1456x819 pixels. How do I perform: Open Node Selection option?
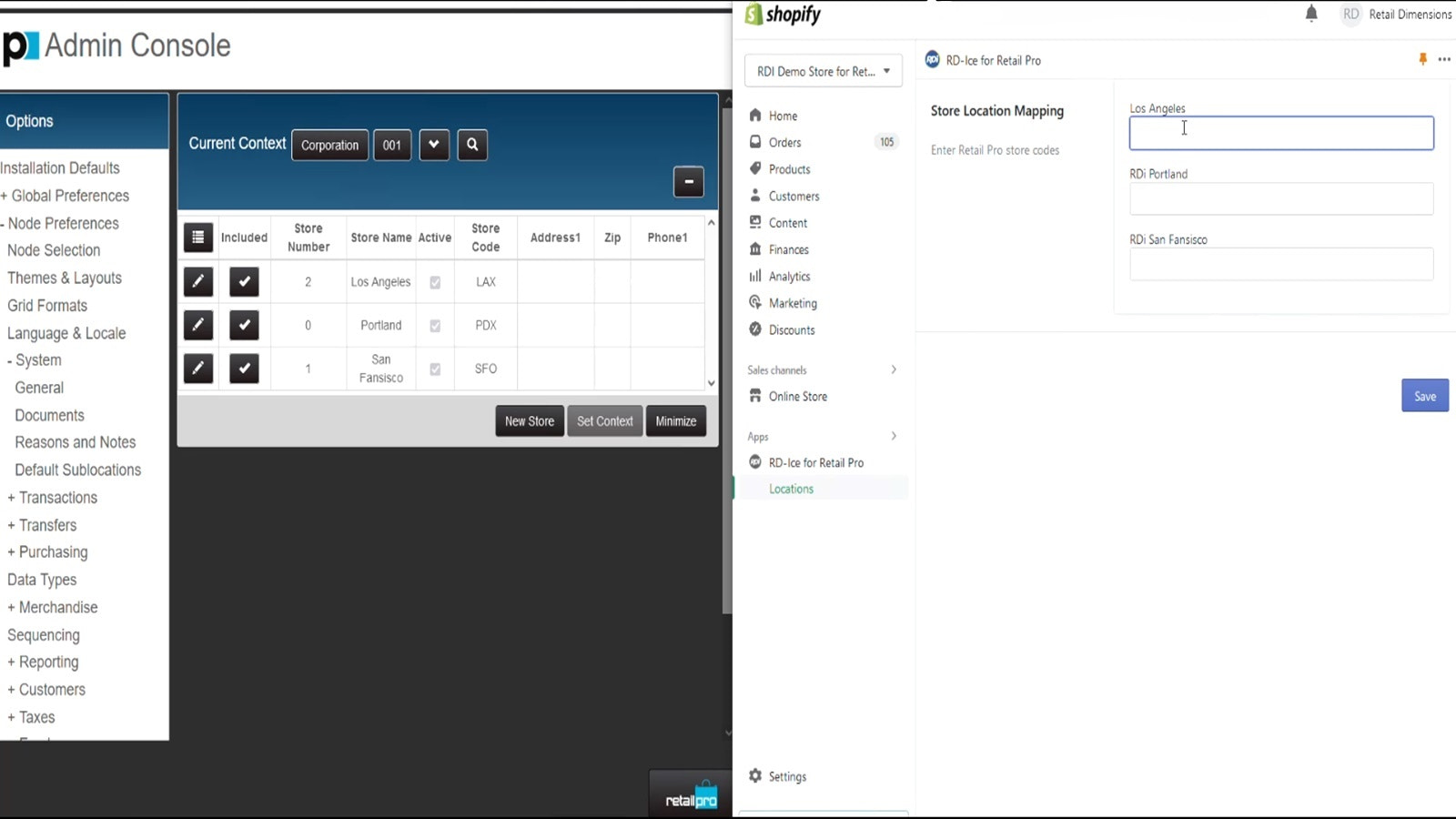[x=54, y=250]
